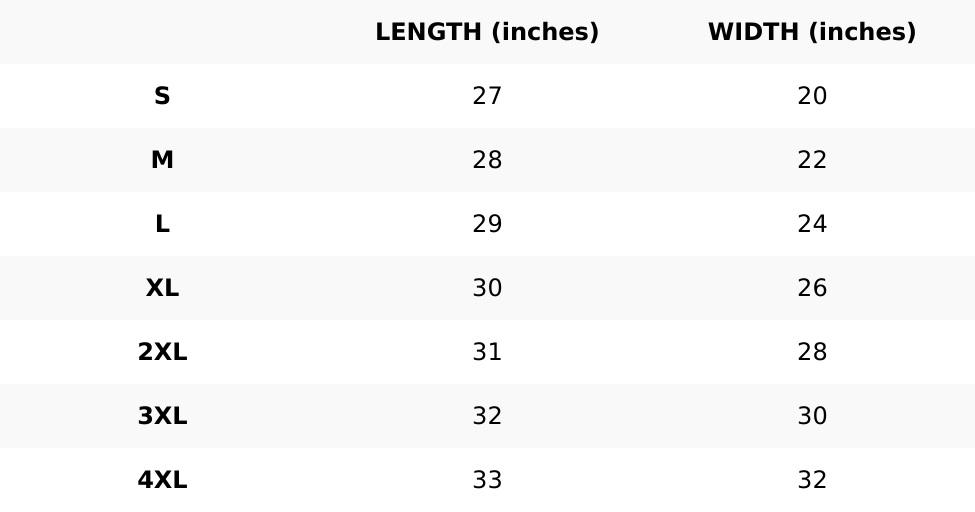975x512 pixels.
Task: Click the WIDTH (inches) column header
Action: pos(812,32)
